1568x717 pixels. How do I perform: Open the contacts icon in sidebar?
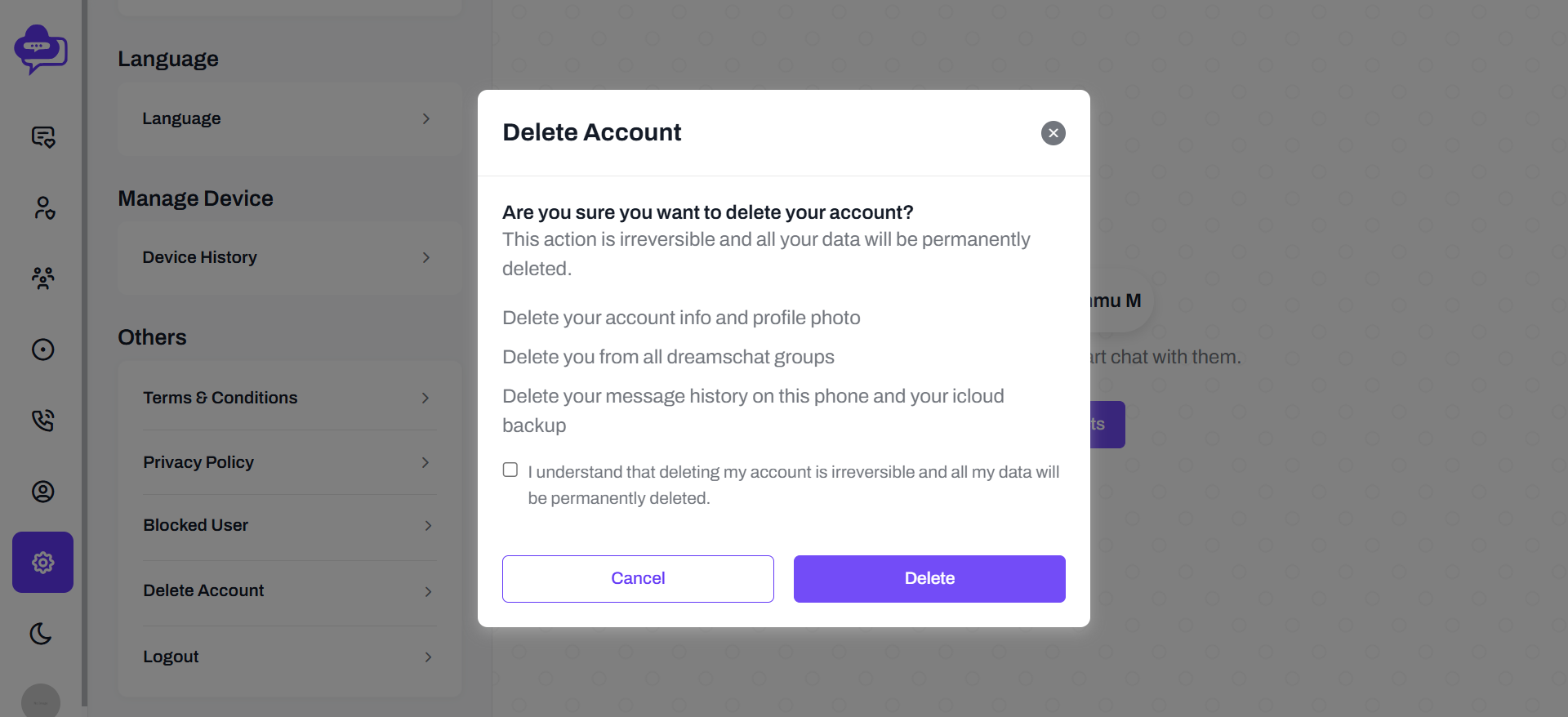(42, 207)
